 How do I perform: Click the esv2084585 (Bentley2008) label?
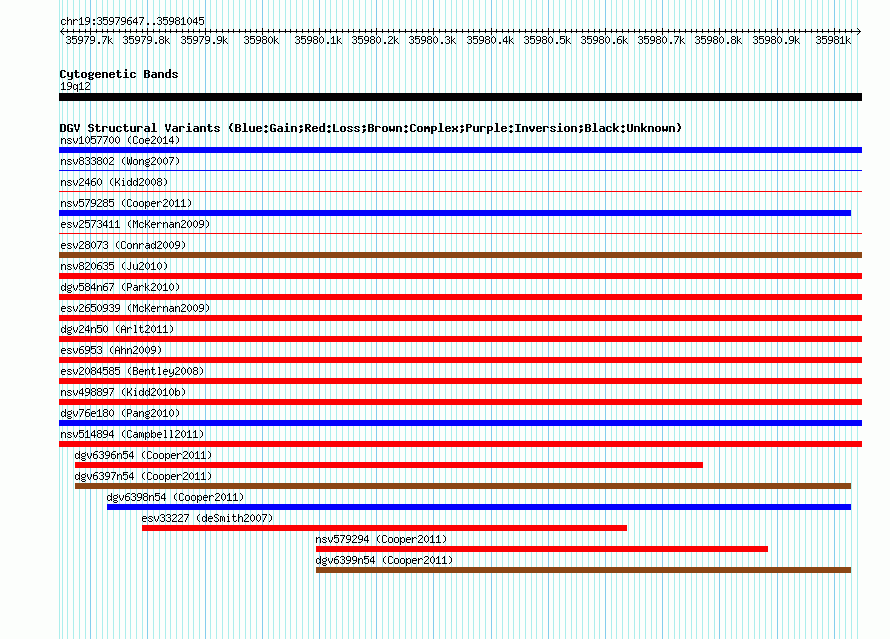click(x=132, y=371)
